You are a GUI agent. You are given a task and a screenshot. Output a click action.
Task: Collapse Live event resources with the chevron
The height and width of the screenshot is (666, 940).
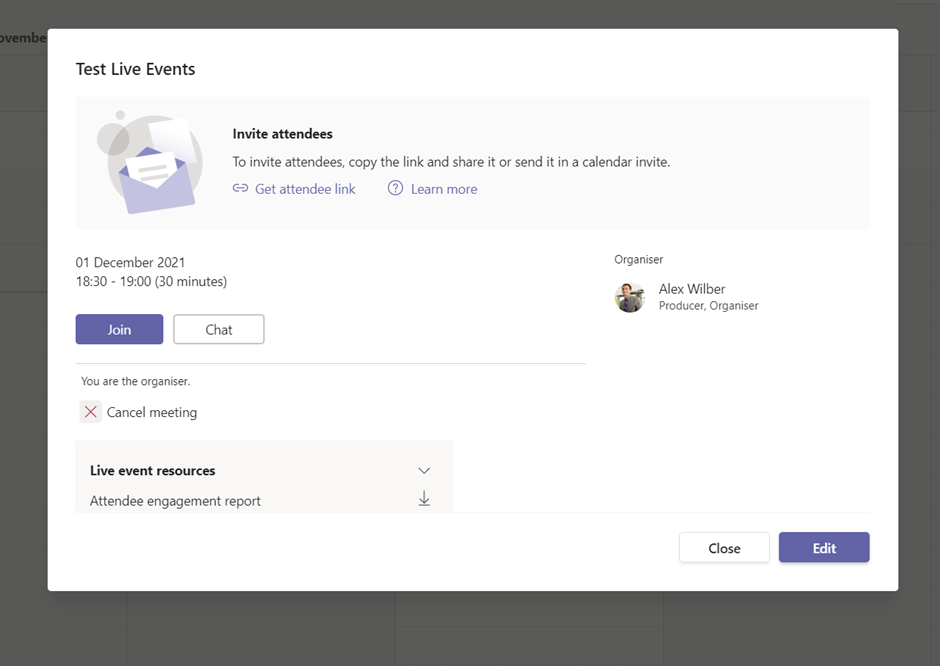point(424,470)
